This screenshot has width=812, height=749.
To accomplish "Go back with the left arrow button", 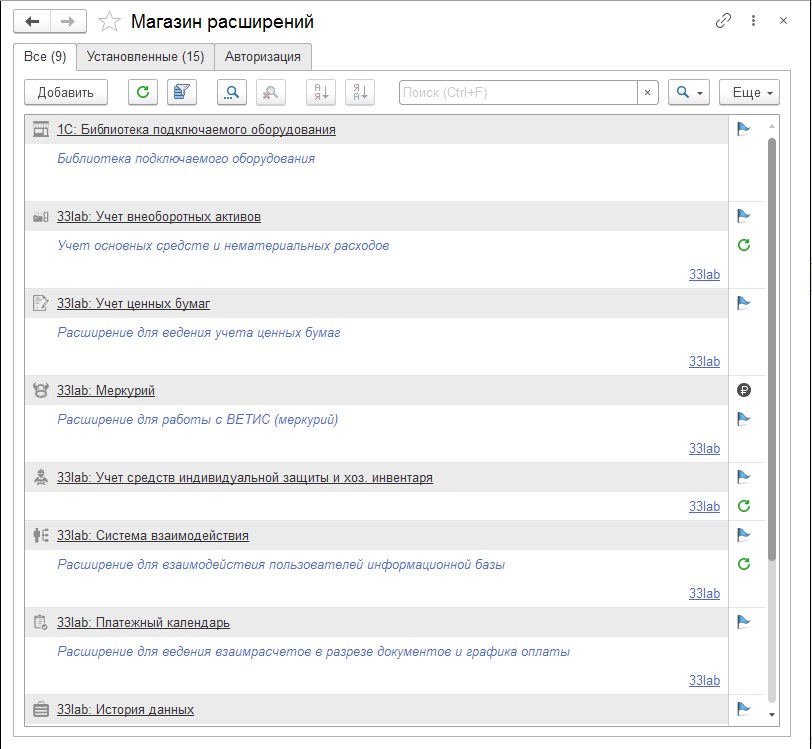I will click(32, 21).
